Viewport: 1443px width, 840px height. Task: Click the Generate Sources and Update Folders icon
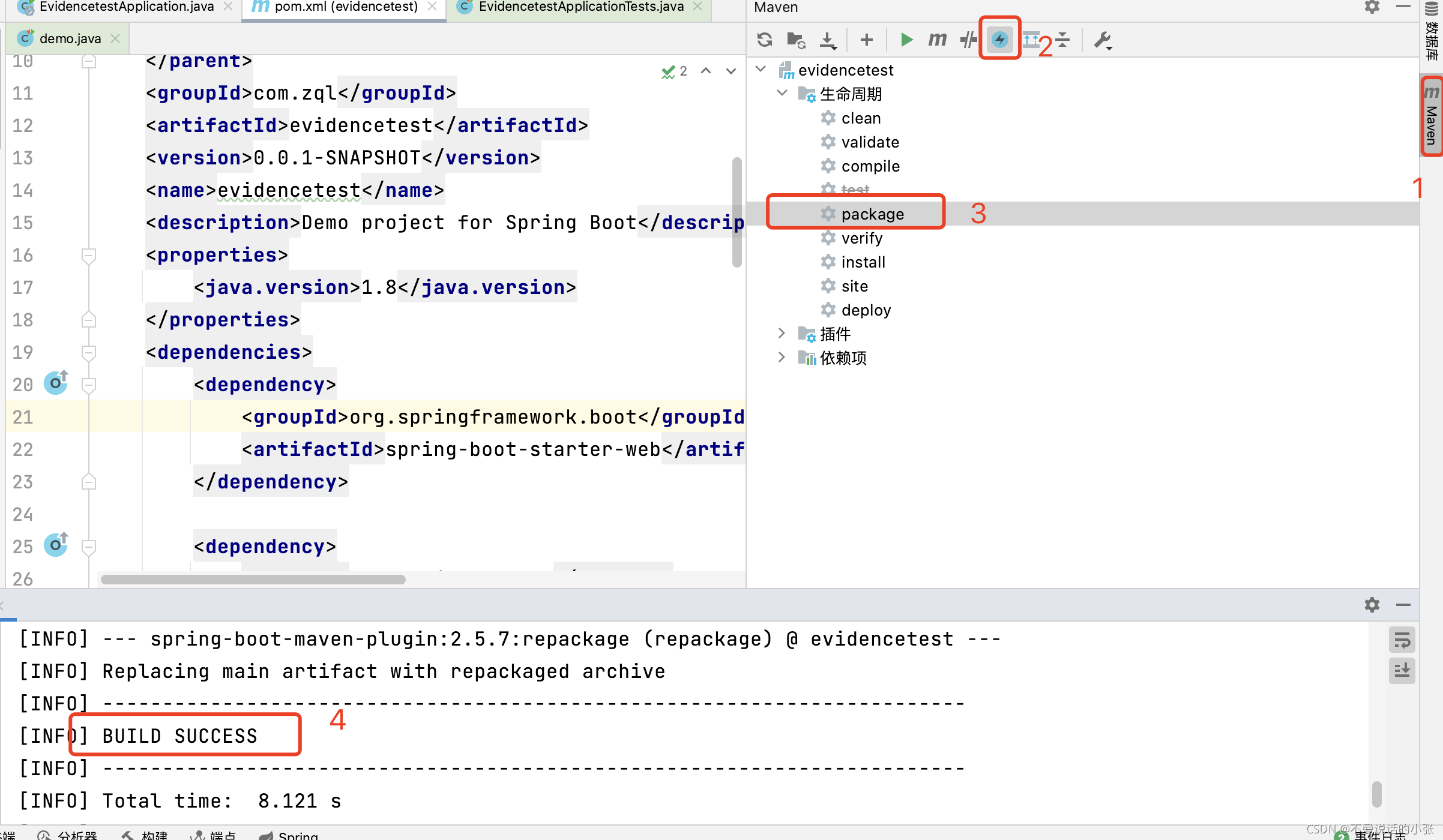(796, 40)
